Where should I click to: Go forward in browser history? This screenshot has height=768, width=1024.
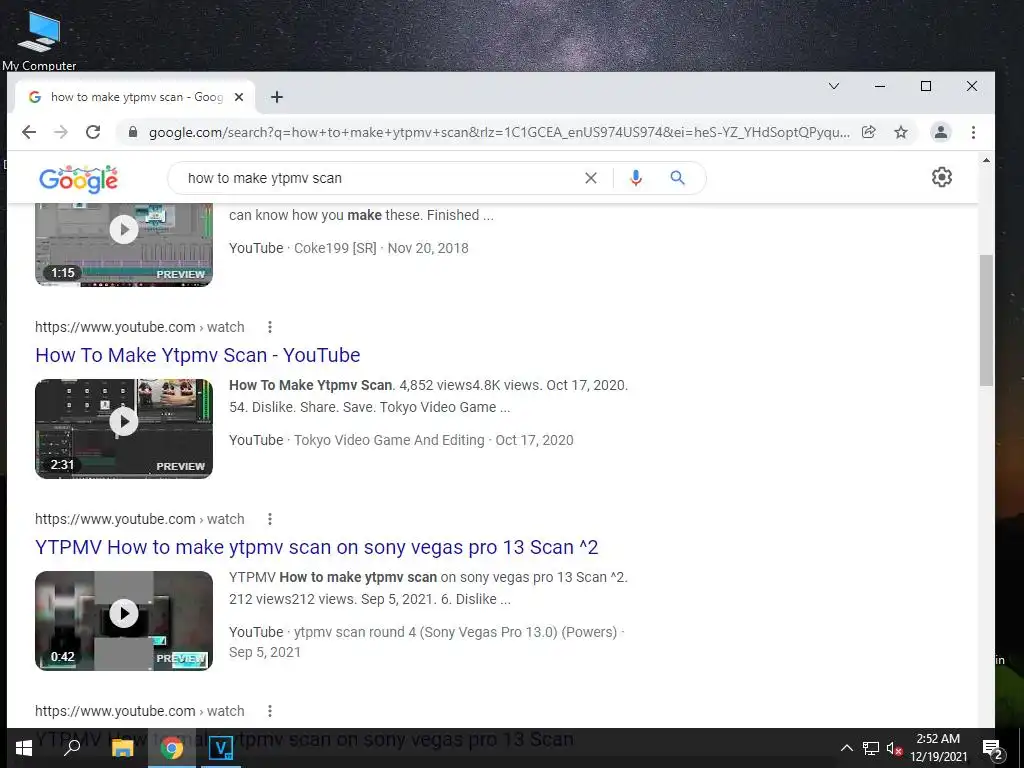pos(61,133)
